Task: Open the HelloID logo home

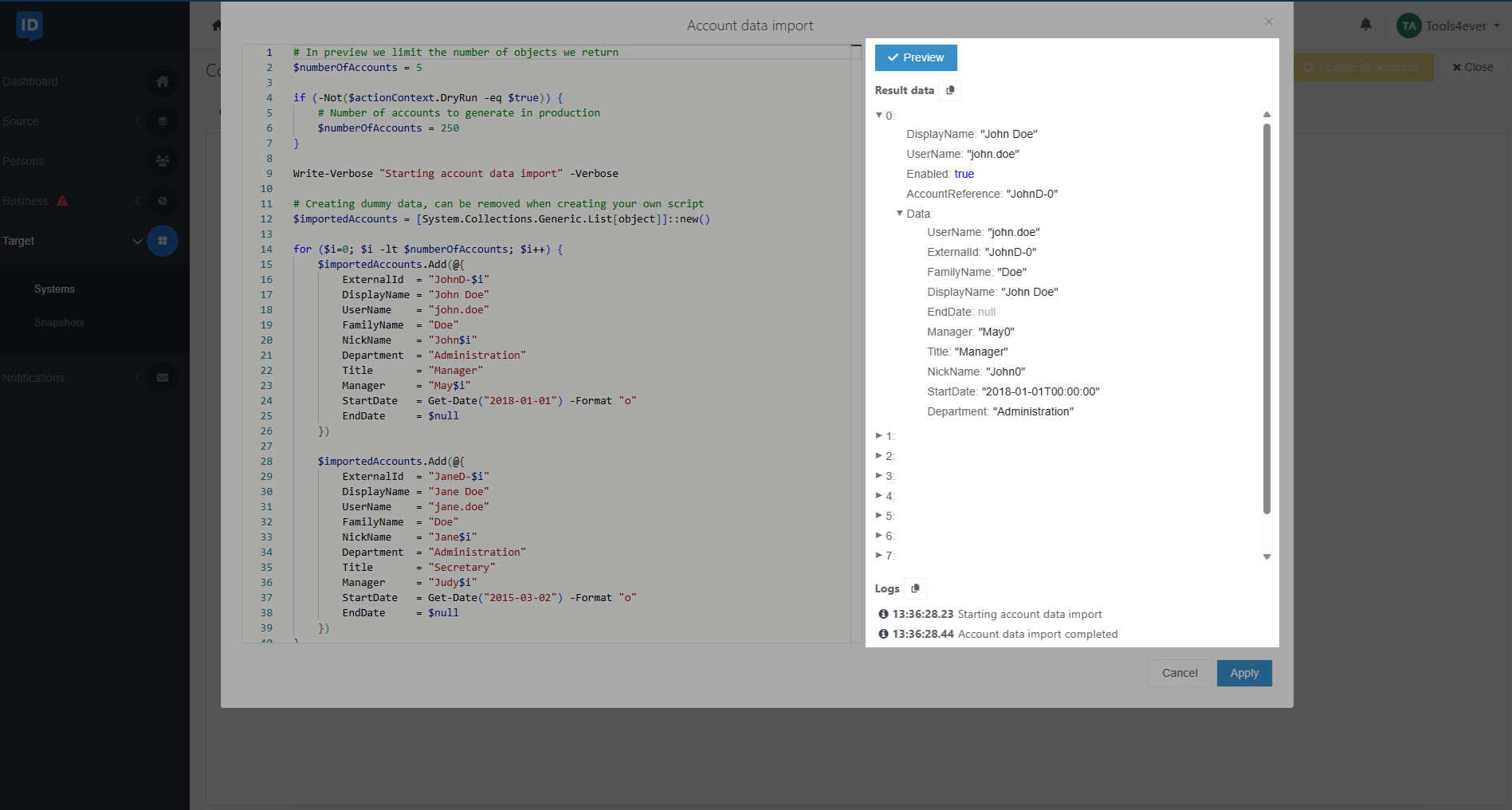Action: [29, 26]
